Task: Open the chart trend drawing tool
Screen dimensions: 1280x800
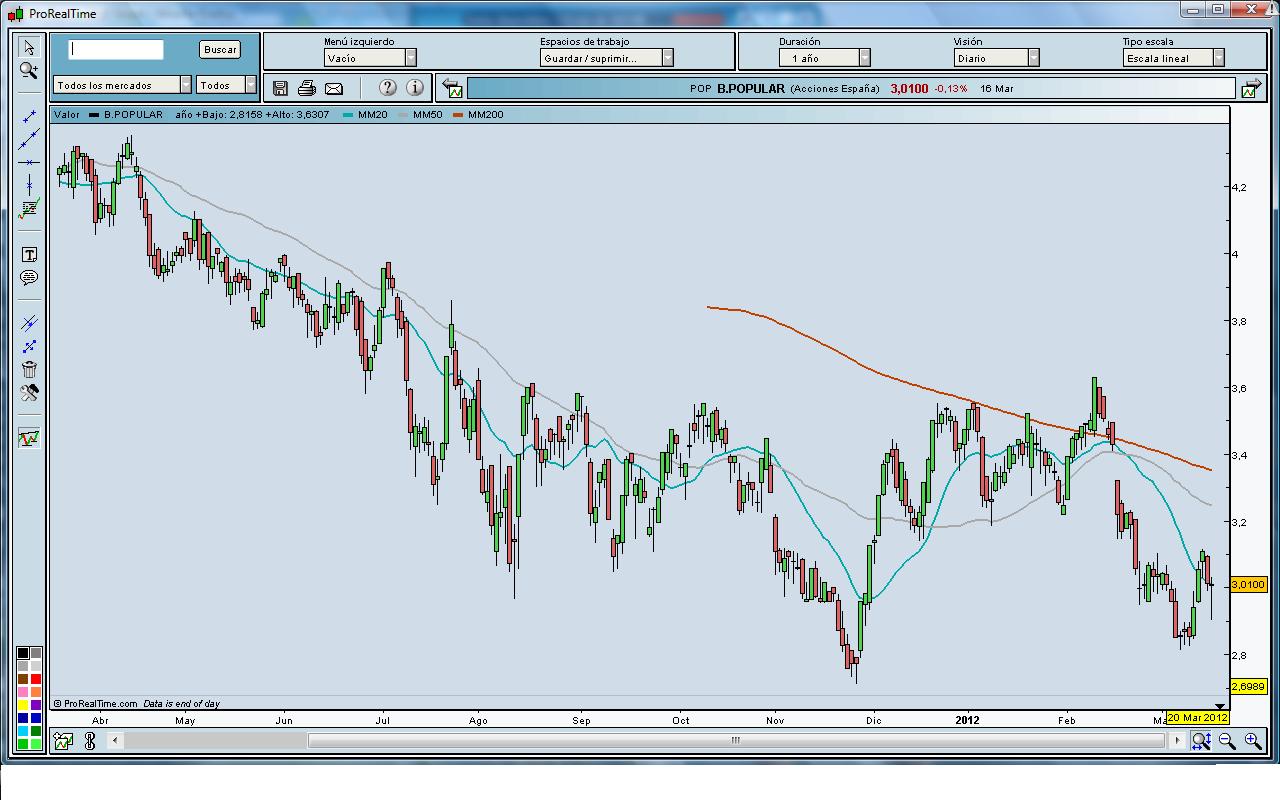Action: click(x=29, y=208)
